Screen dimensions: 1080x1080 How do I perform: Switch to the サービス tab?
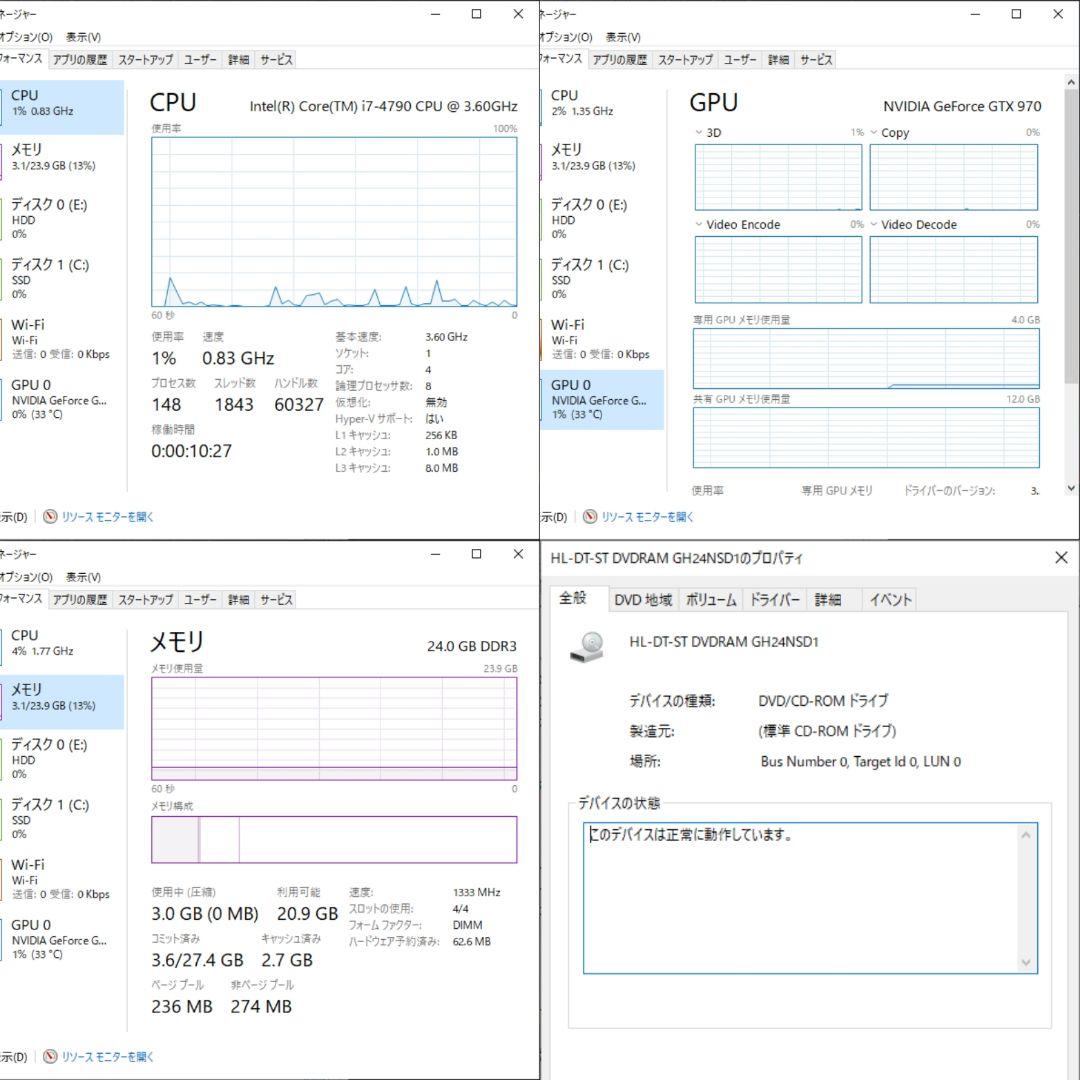point(274,59)
